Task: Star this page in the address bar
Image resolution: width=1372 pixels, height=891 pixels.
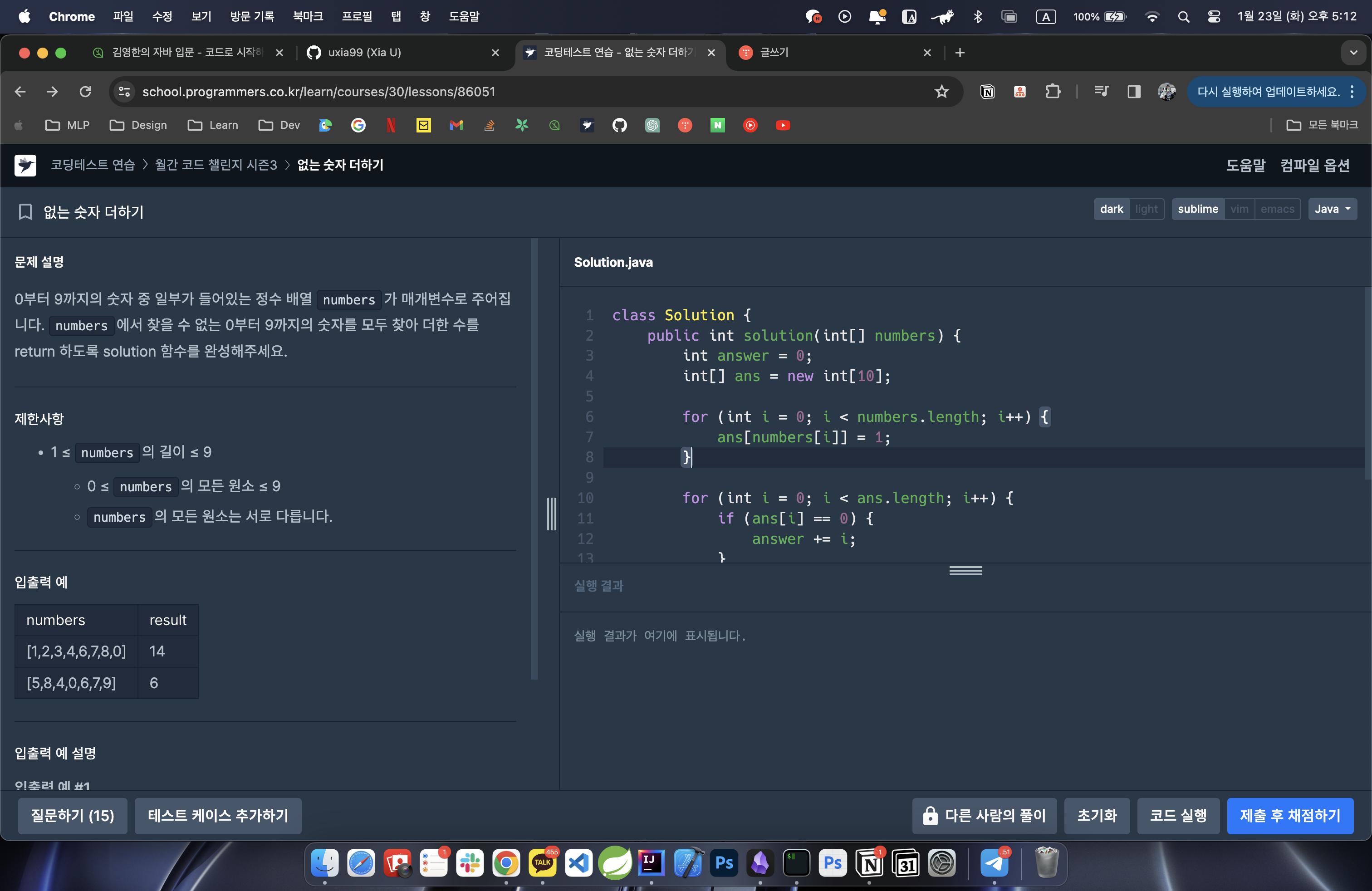Action: point(941,92)
